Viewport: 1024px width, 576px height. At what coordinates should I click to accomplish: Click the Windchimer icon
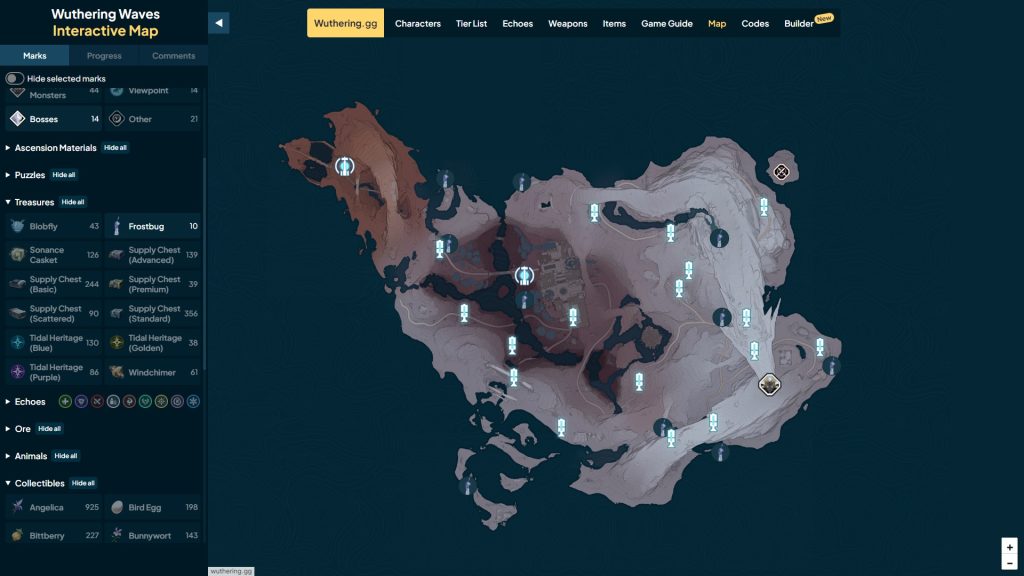[117, 372]
